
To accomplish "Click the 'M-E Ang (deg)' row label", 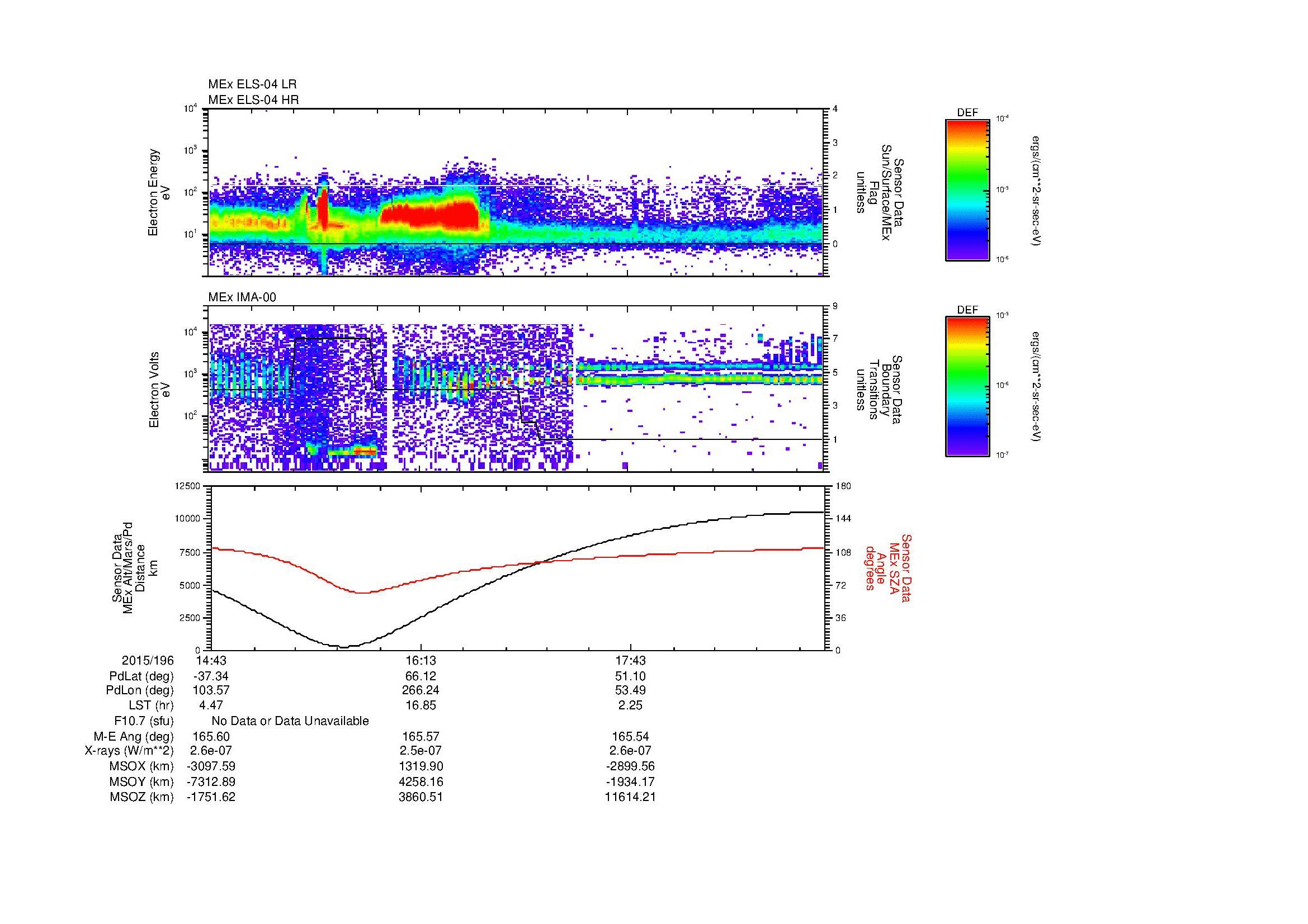I will 133,737.
